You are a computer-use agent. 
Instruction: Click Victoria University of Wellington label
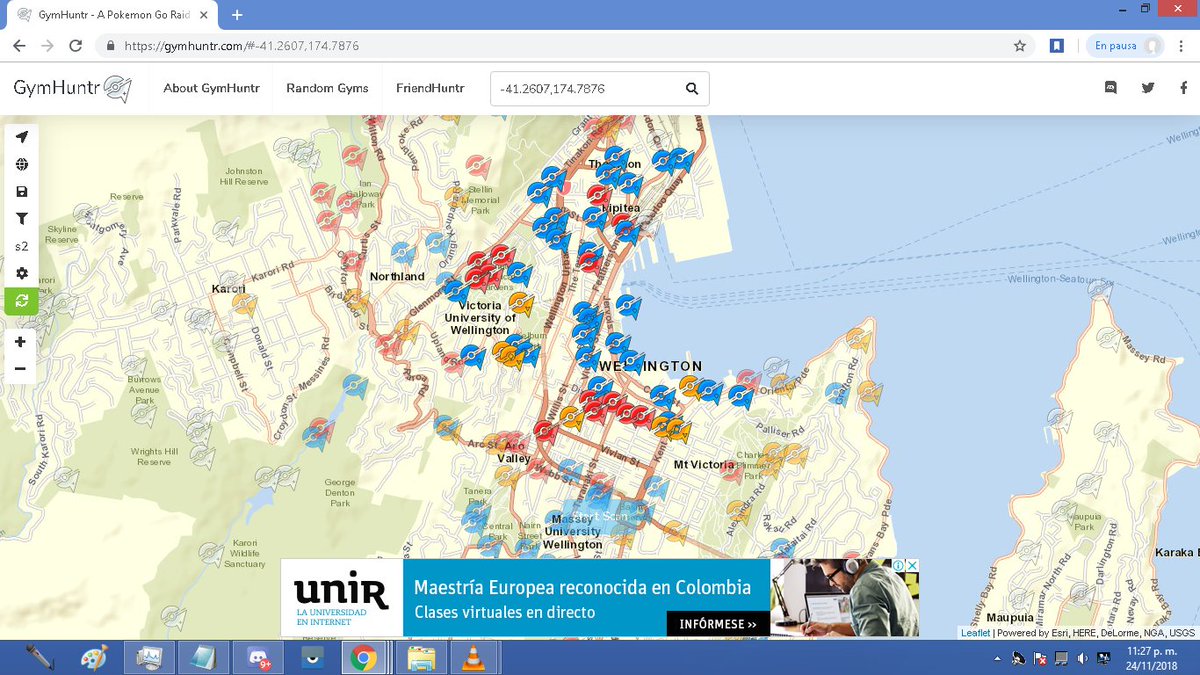480,317
